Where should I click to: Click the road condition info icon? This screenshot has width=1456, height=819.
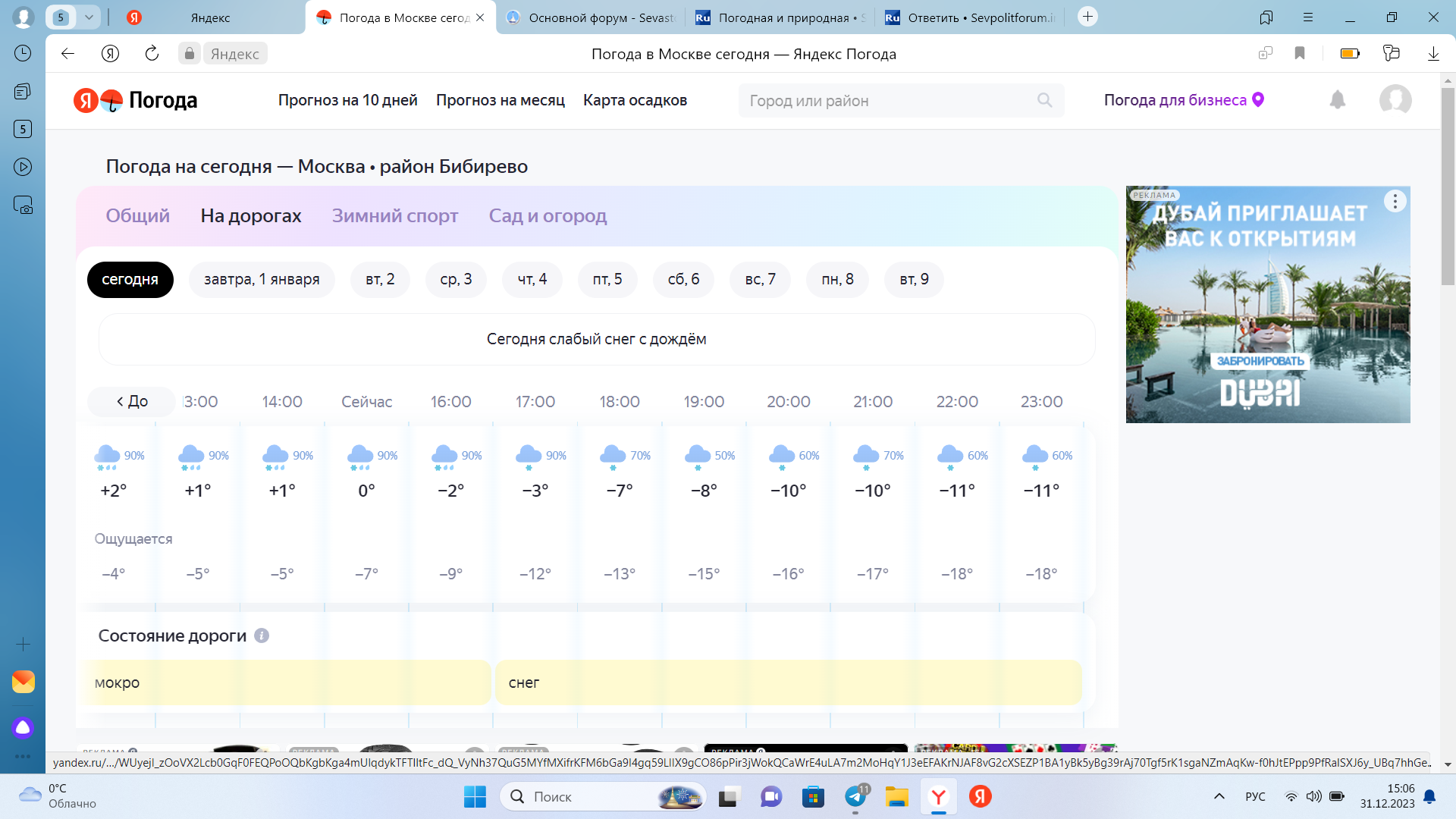[x=262, y=635]
